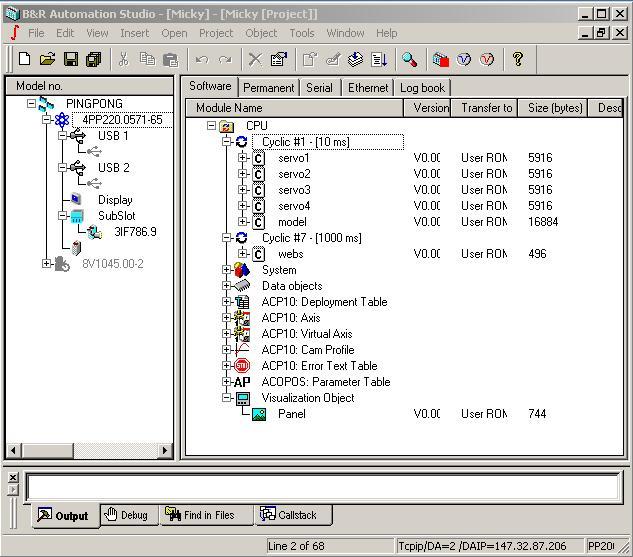Click the right arrow of the model tree scrollbar
This screenshot has height=557, width=633.
(x=165, y=450)
